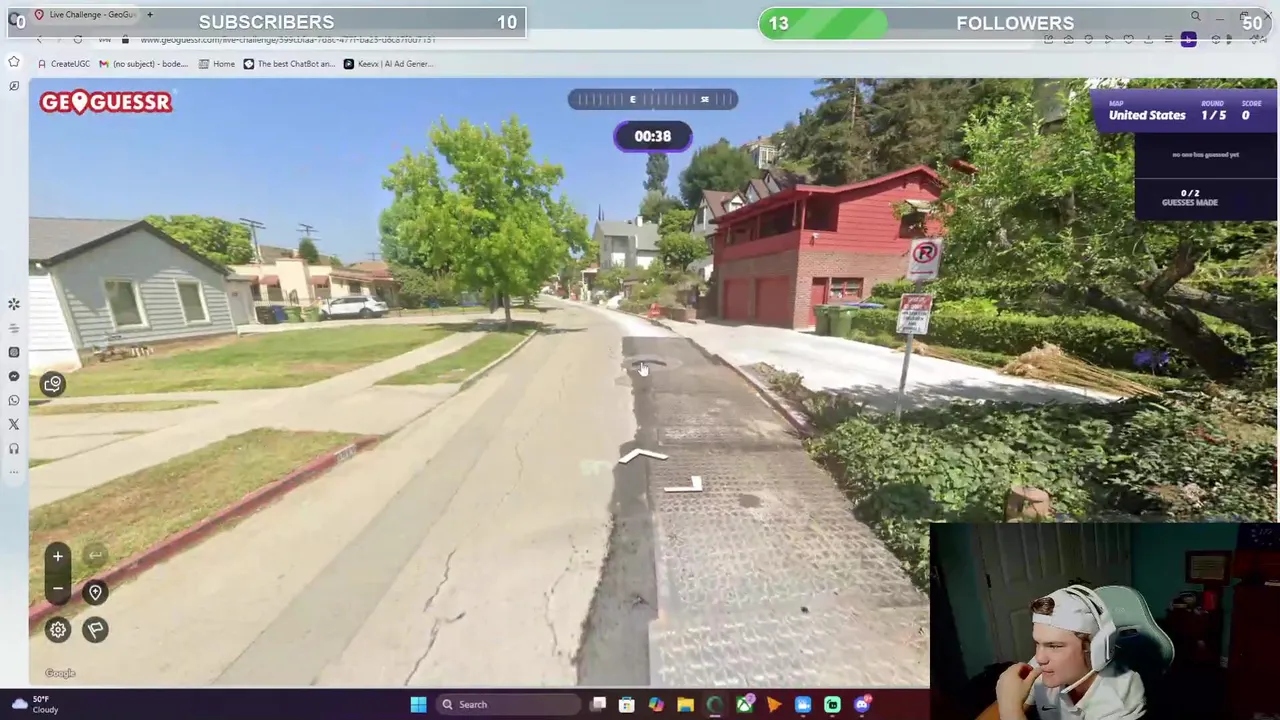Click the side navigation arrow on road
The height and width of the screenshot is (720, 1280).
pos(684,485)
